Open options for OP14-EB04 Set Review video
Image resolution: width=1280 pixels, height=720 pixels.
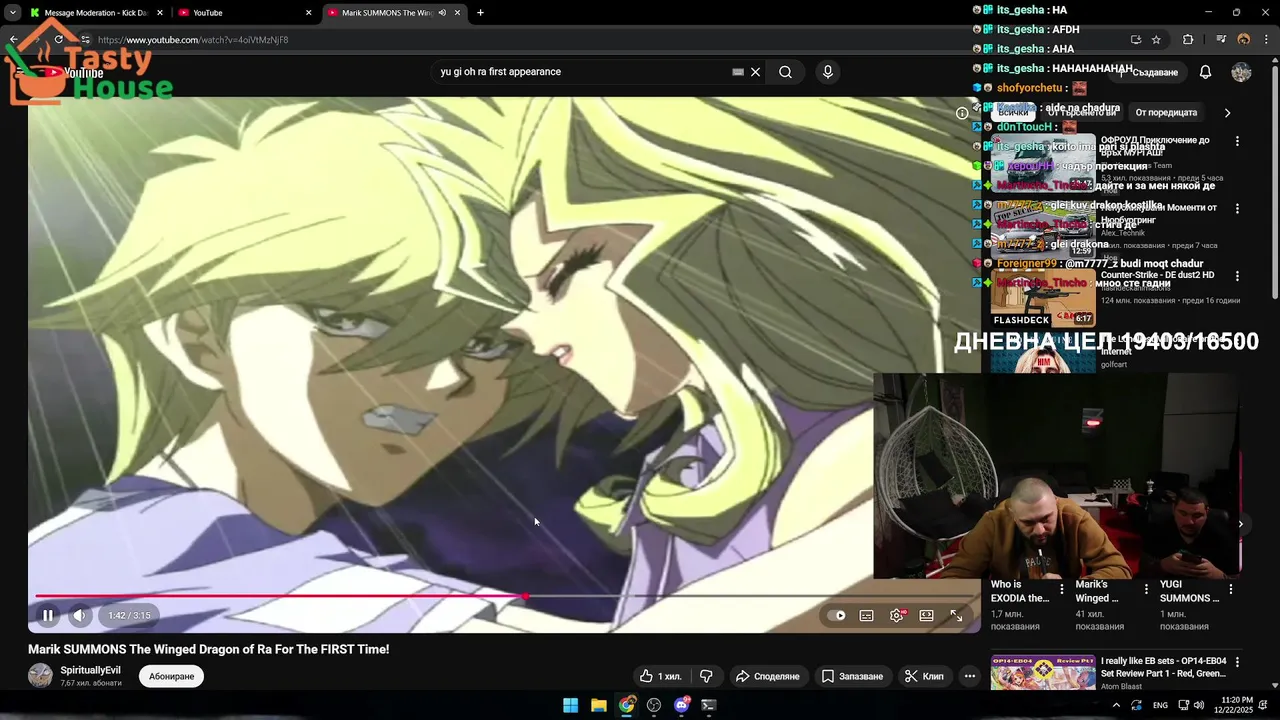[1237, 663]
